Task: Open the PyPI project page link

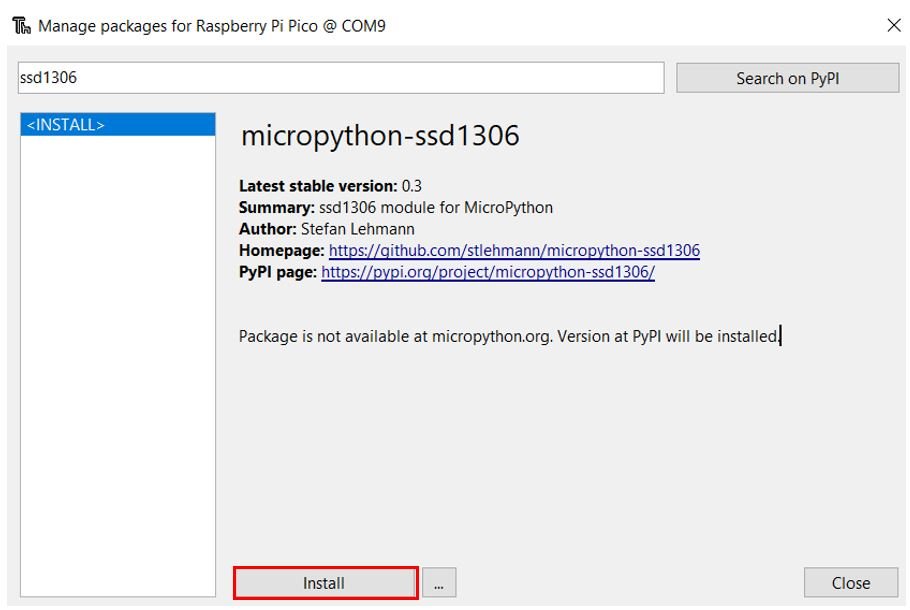Action: click(x=488, y=272)
